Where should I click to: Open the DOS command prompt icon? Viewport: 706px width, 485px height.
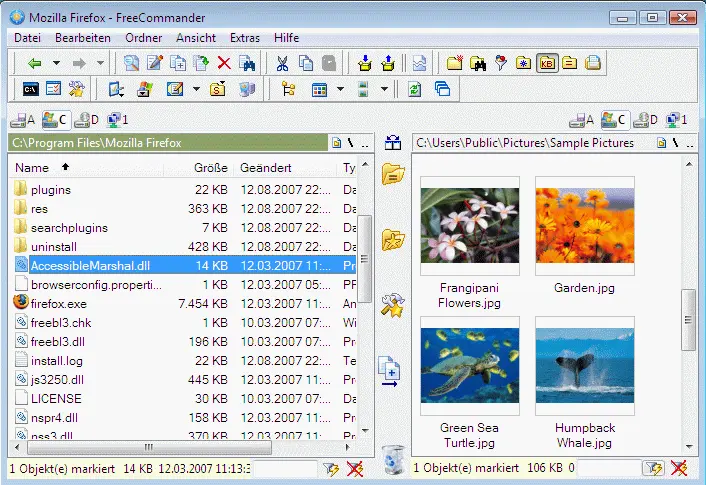click(31, 90)
